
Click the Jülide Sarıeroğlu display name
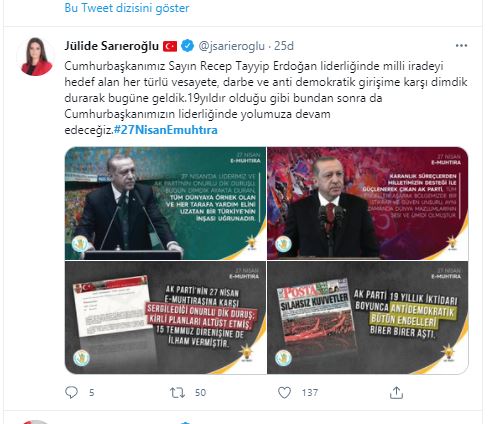point(111,46)
